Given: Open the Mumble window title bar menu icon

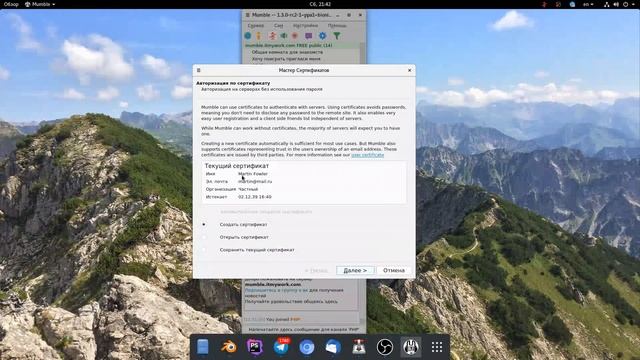Looking at the screenshot, I should 247,15.
